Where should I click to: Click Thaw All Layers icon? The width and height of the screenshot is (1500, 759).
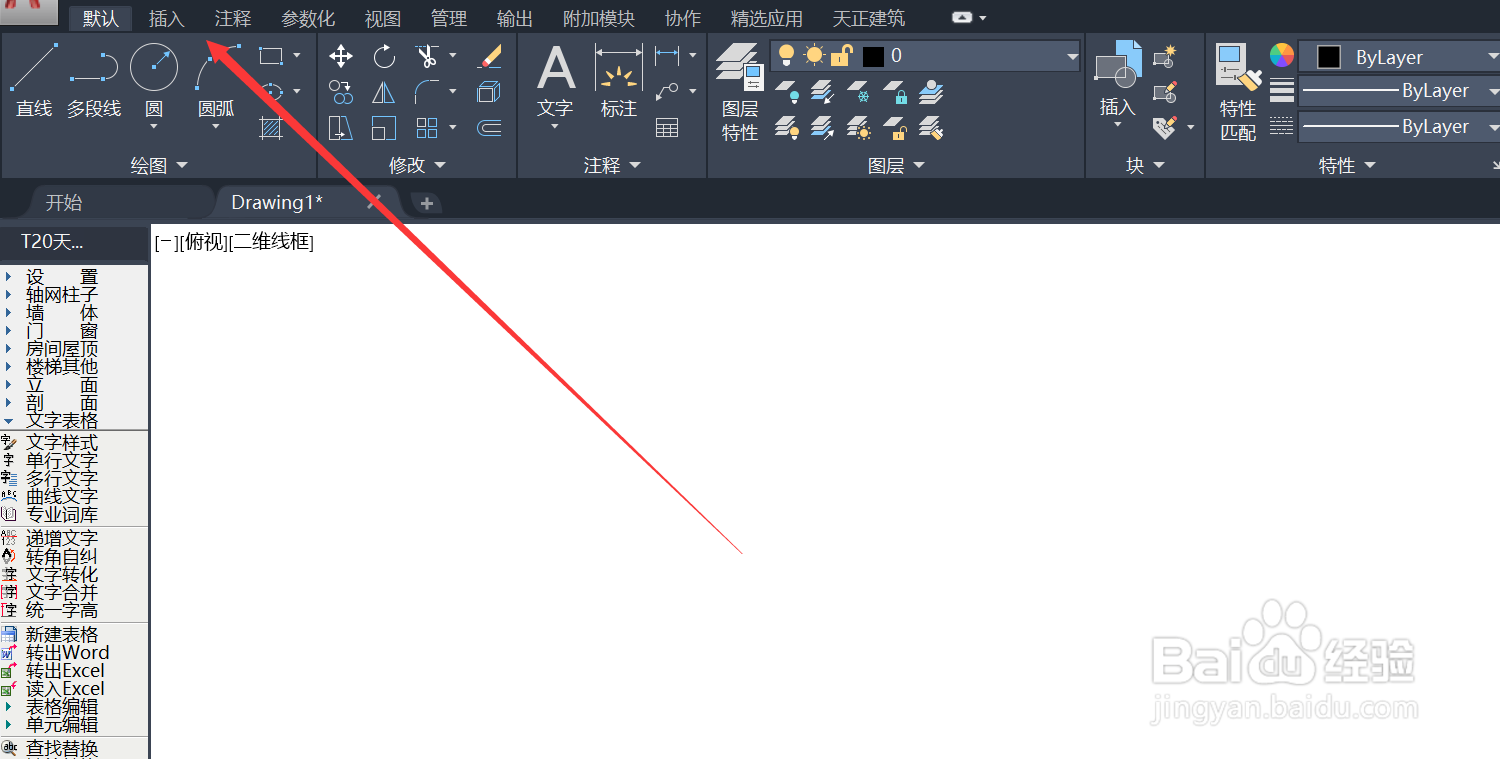pyautogui.click(x=859, y=128)
